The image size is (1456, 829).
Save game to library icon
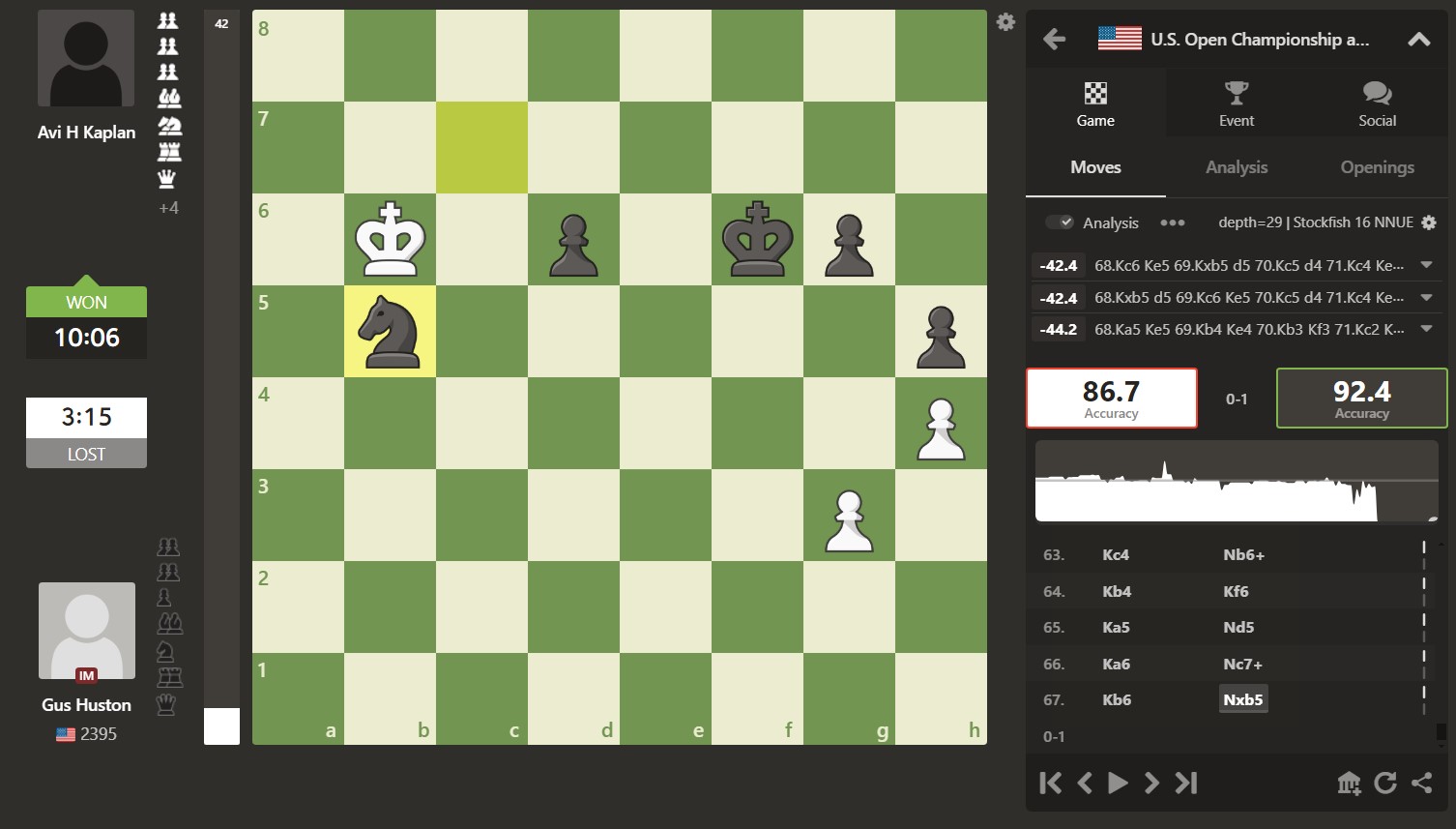point(1349,783)
